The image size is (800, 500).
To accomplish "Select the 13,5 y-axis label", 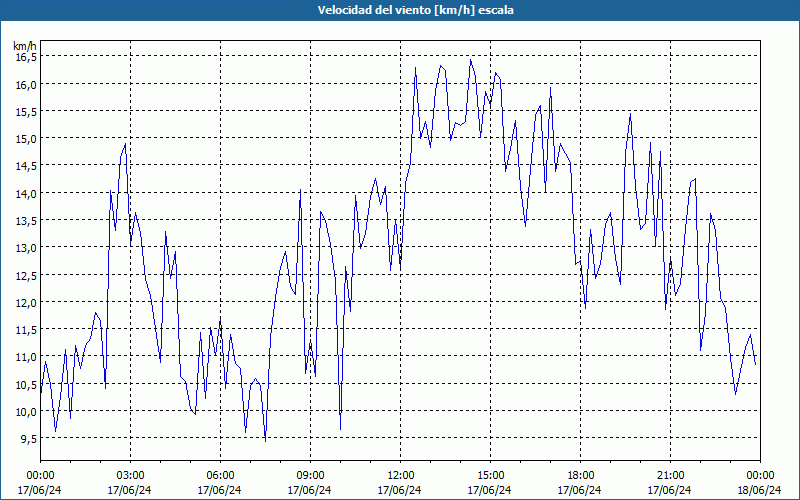I will (x=26, y=220).
